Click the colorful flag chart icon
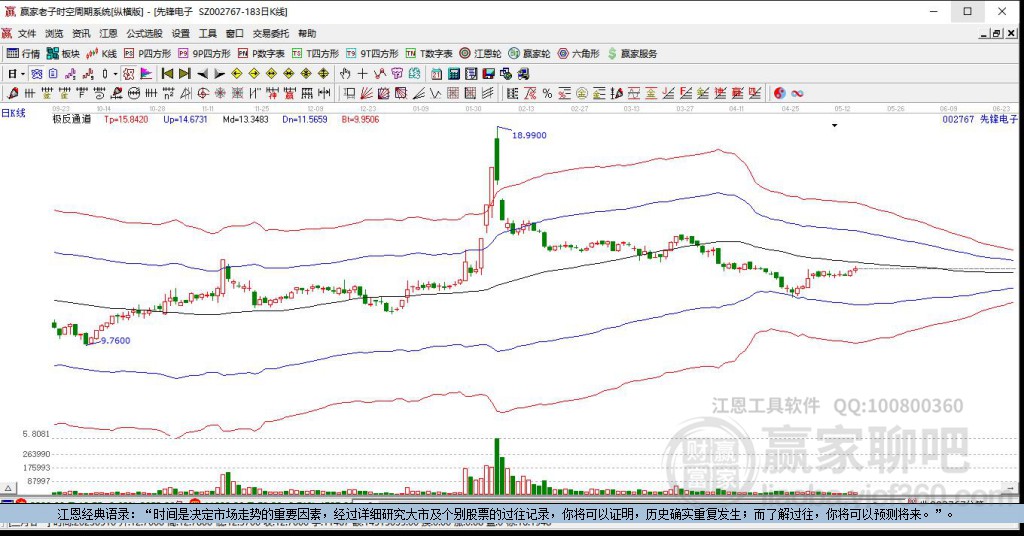The image size is (1024, 536). point(145,74)
